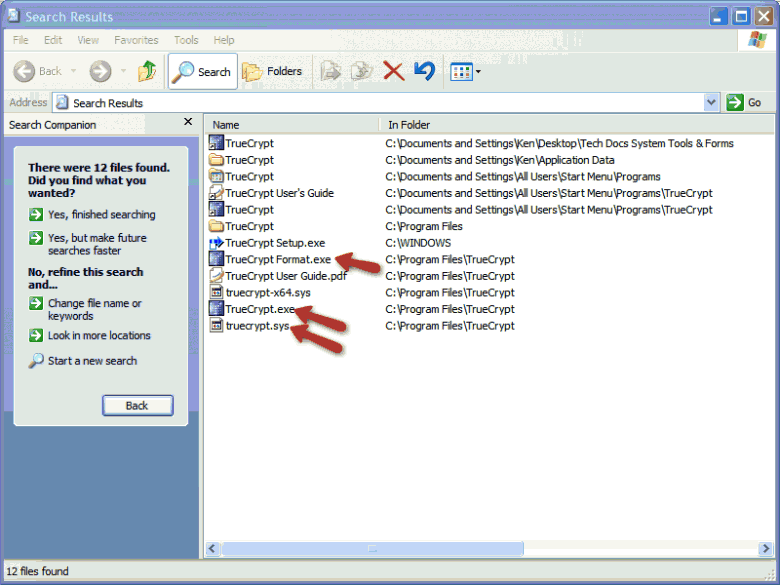Screen dimensions: 780x585
Task: Click the Go button
Action: coord(744,103)
